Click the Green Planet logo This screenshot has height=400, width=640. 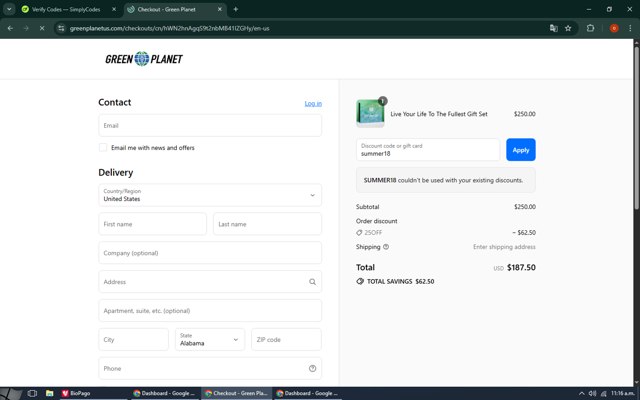pyautogui.click(x=144, y=59)
